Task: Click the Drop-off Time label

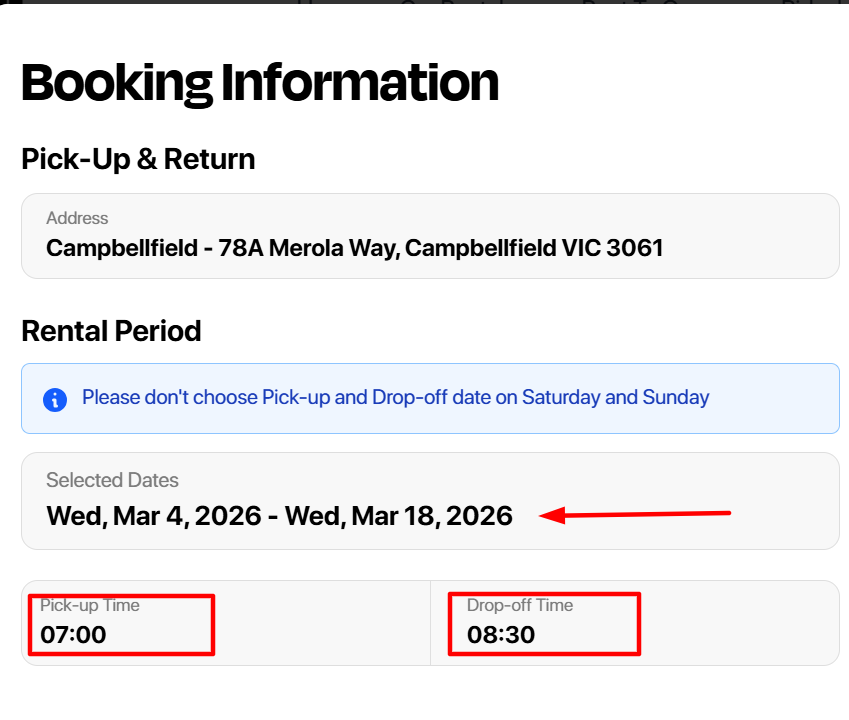Action: pyautogui.click(x=520, y=605)
